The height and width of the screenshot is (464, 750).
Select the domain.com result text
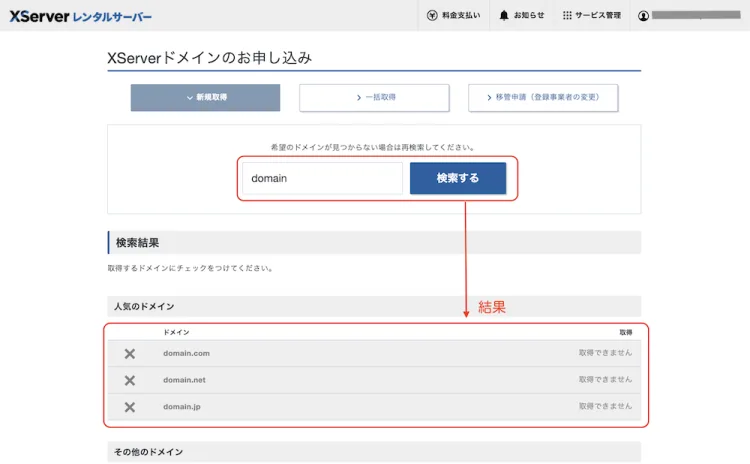(x=186, y=354)
